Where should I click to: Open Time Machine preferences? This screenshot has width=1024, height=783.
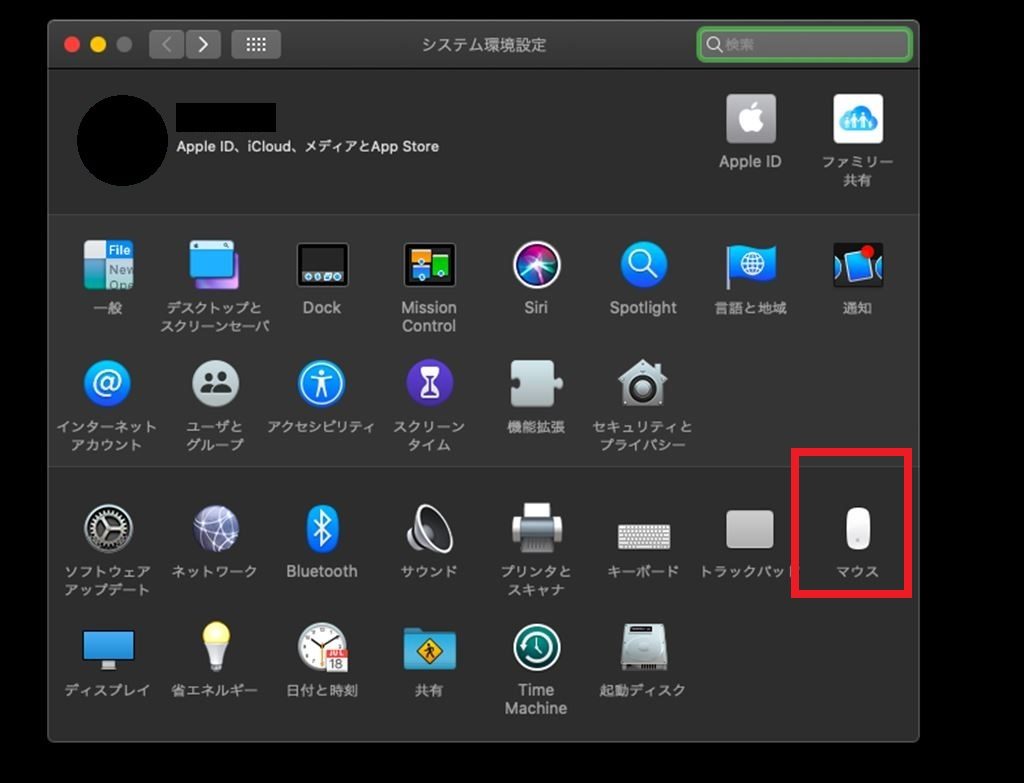tap(536, 648)
